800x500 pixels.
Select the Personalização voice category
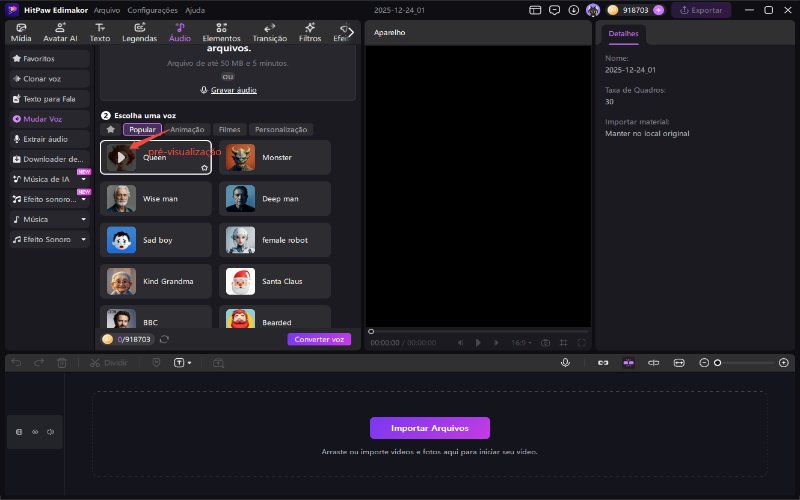281,130
